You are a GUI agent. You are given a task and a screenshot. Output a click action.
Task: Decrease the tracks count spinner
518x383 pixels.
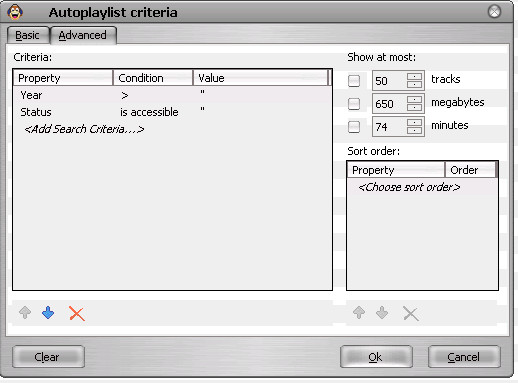click(414, 84)
